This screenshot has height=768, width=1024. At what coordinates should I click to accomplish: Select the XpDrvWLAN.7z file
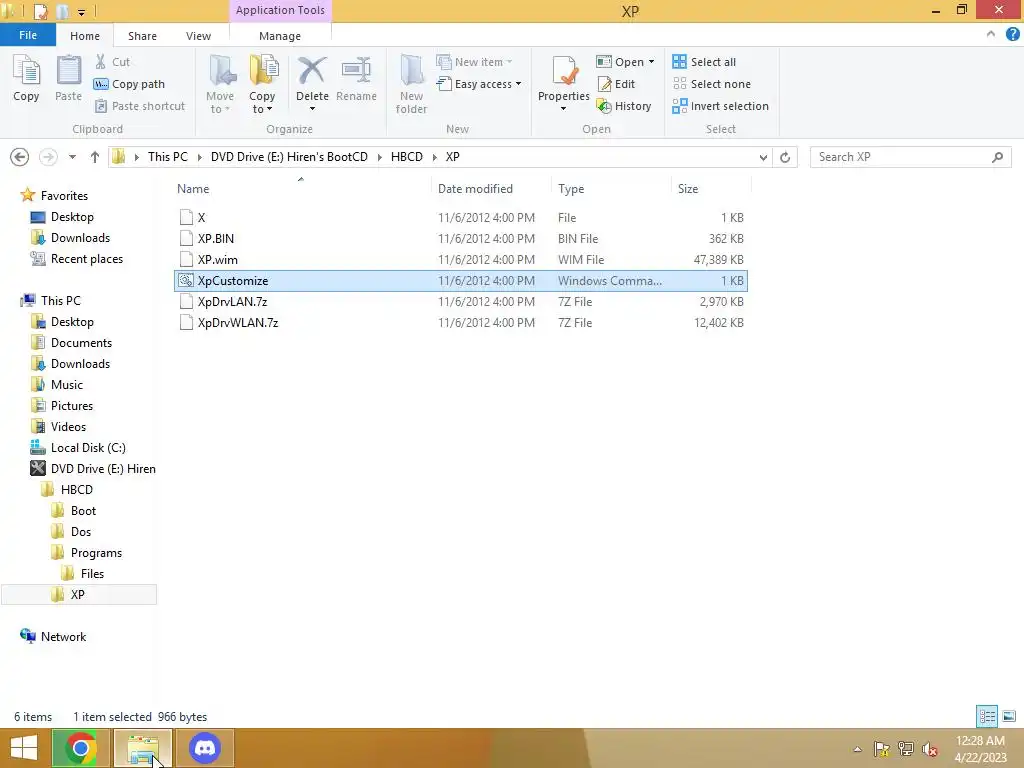461,323
